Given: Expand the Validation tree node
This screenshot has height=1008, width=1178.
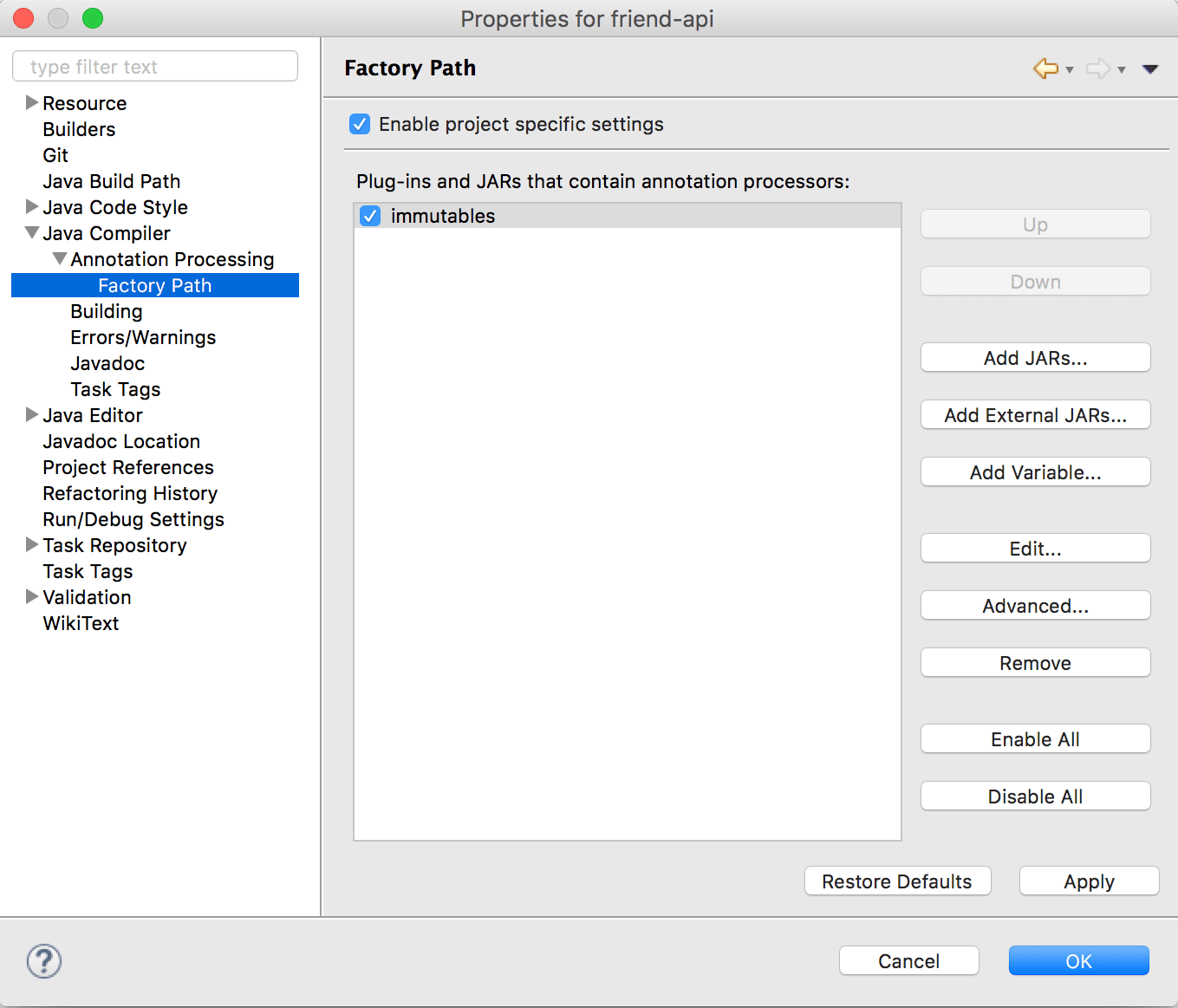Looking at the screenshot, I should pyautogui.click(x=31, y=597).
